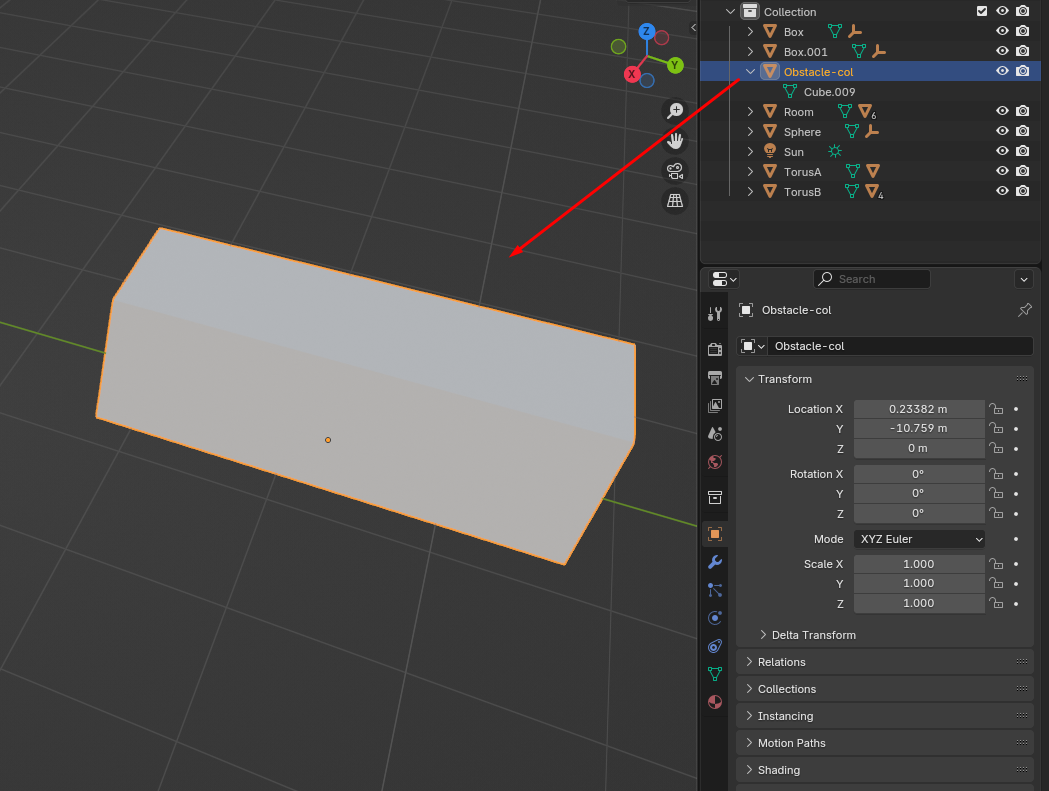1049x791 pixels.
Task: Click the zoom view magnifier icon
Action: coord(675,111)
